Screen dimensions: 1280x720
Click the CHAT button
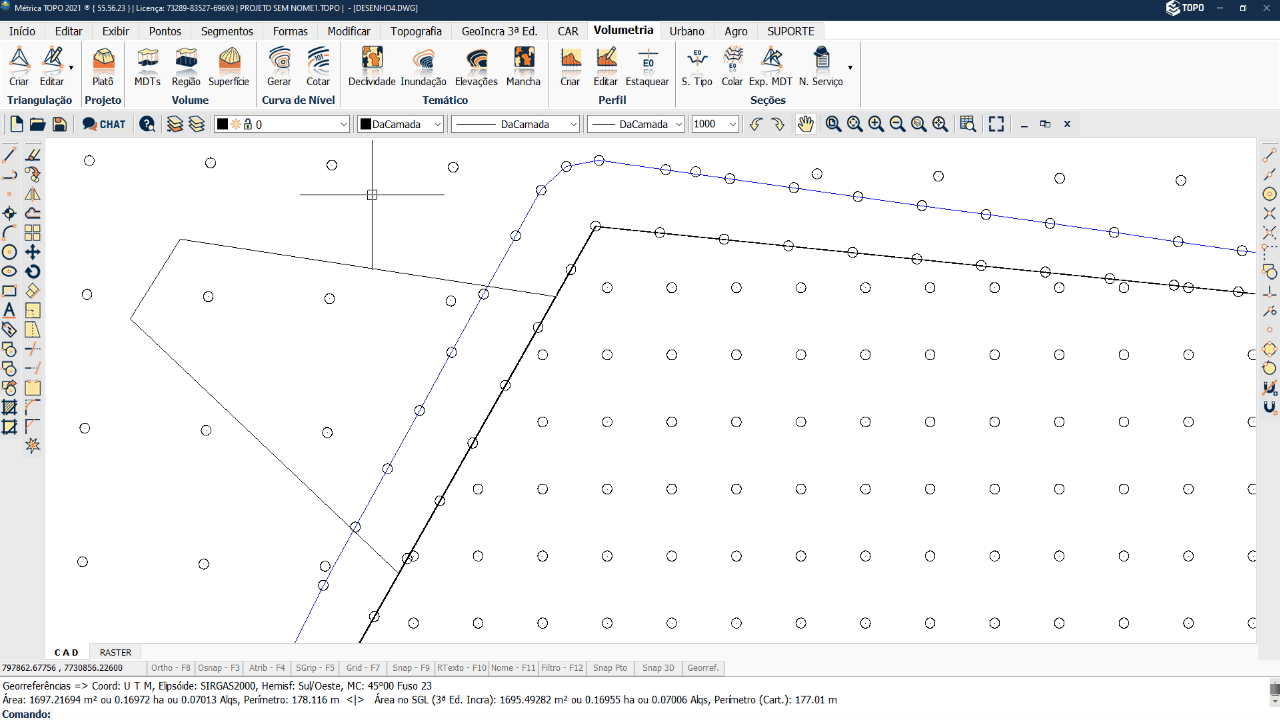[104, 124]
